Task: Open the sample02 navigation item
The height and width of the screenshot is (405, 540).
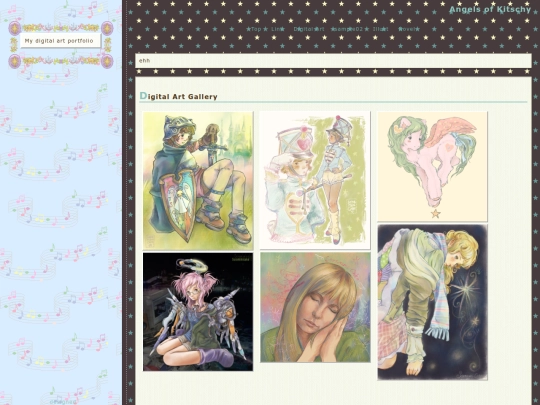Action: tap(349, 29)
